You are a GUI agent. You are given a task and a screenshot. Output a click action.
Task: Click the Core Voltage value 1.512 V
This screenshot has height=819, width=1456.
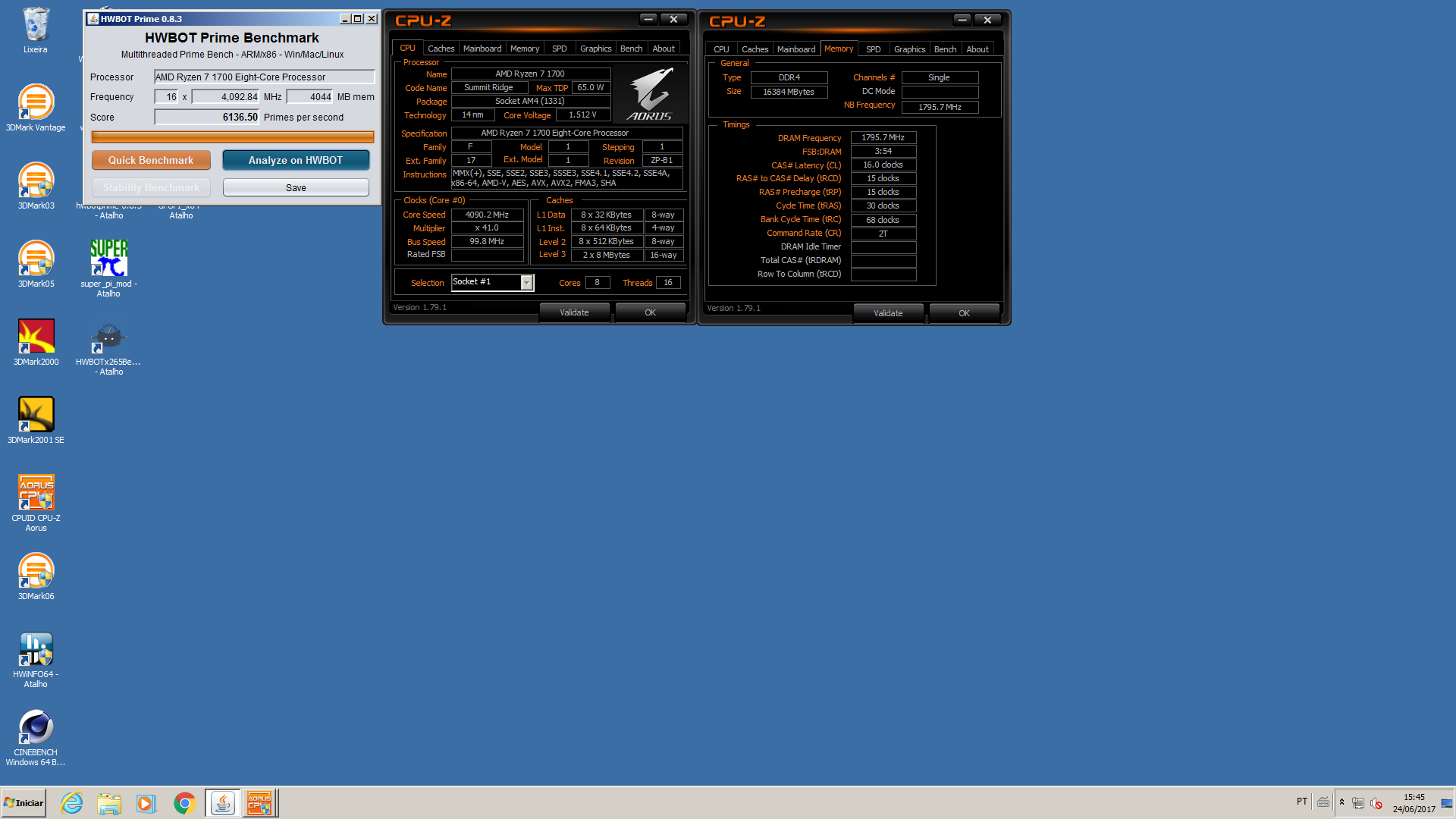(582, 115)
